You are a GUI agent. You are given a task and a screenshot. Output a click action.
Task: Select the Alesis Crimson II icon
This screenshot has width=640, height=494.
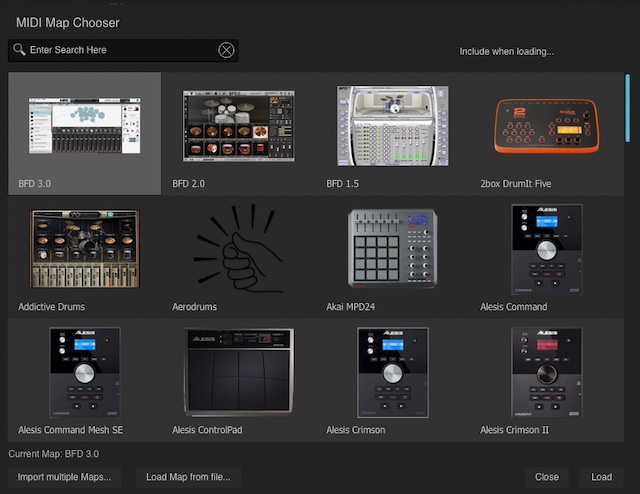click(546, 371)
